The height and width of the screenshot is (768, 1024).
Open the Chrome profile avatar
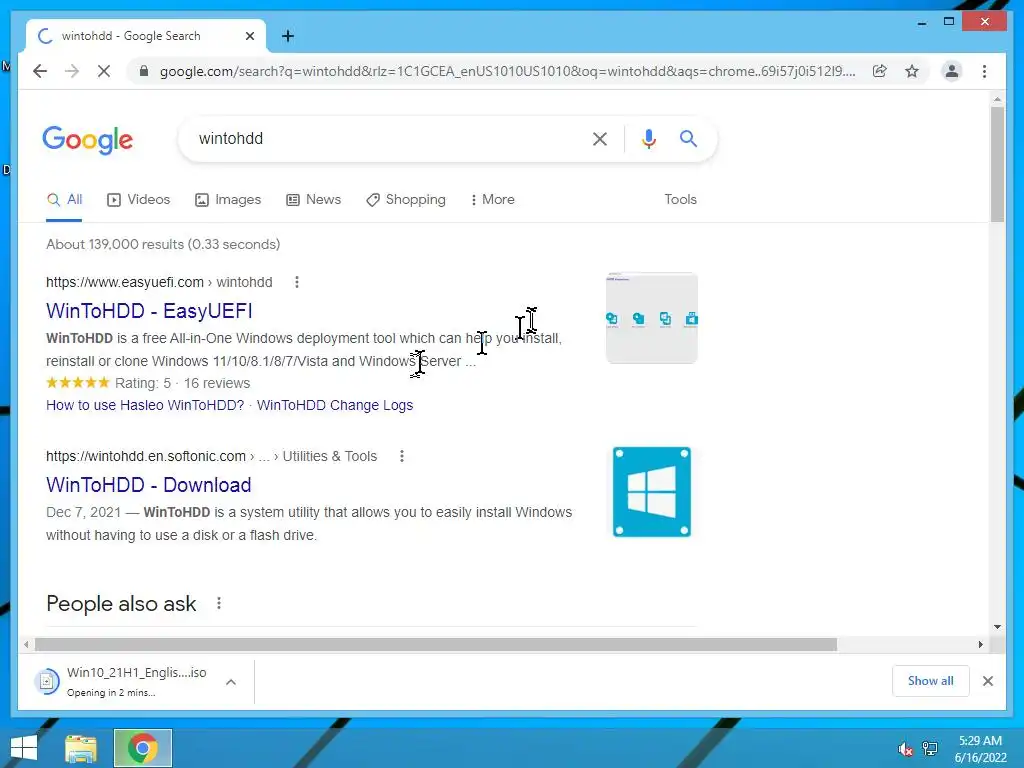coord(952,71)
